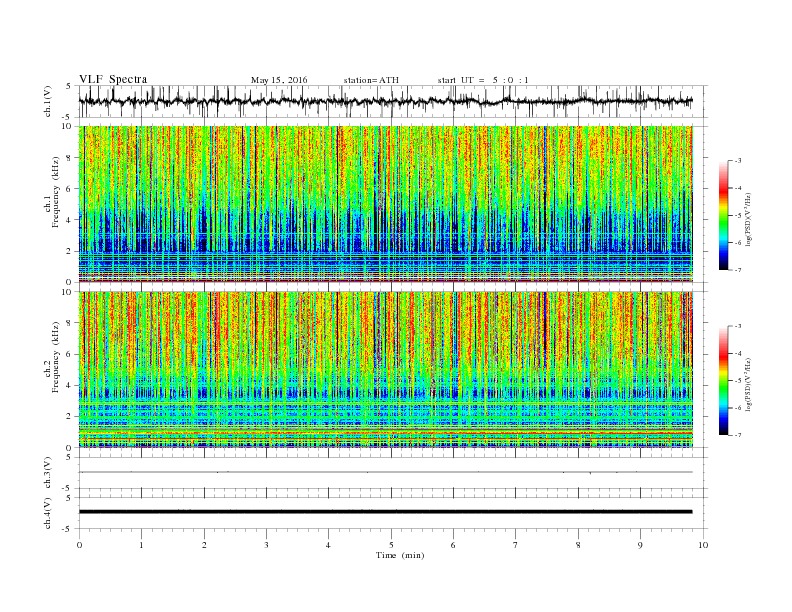Click the 'start UT = 5 :0 :1' text

483,80
